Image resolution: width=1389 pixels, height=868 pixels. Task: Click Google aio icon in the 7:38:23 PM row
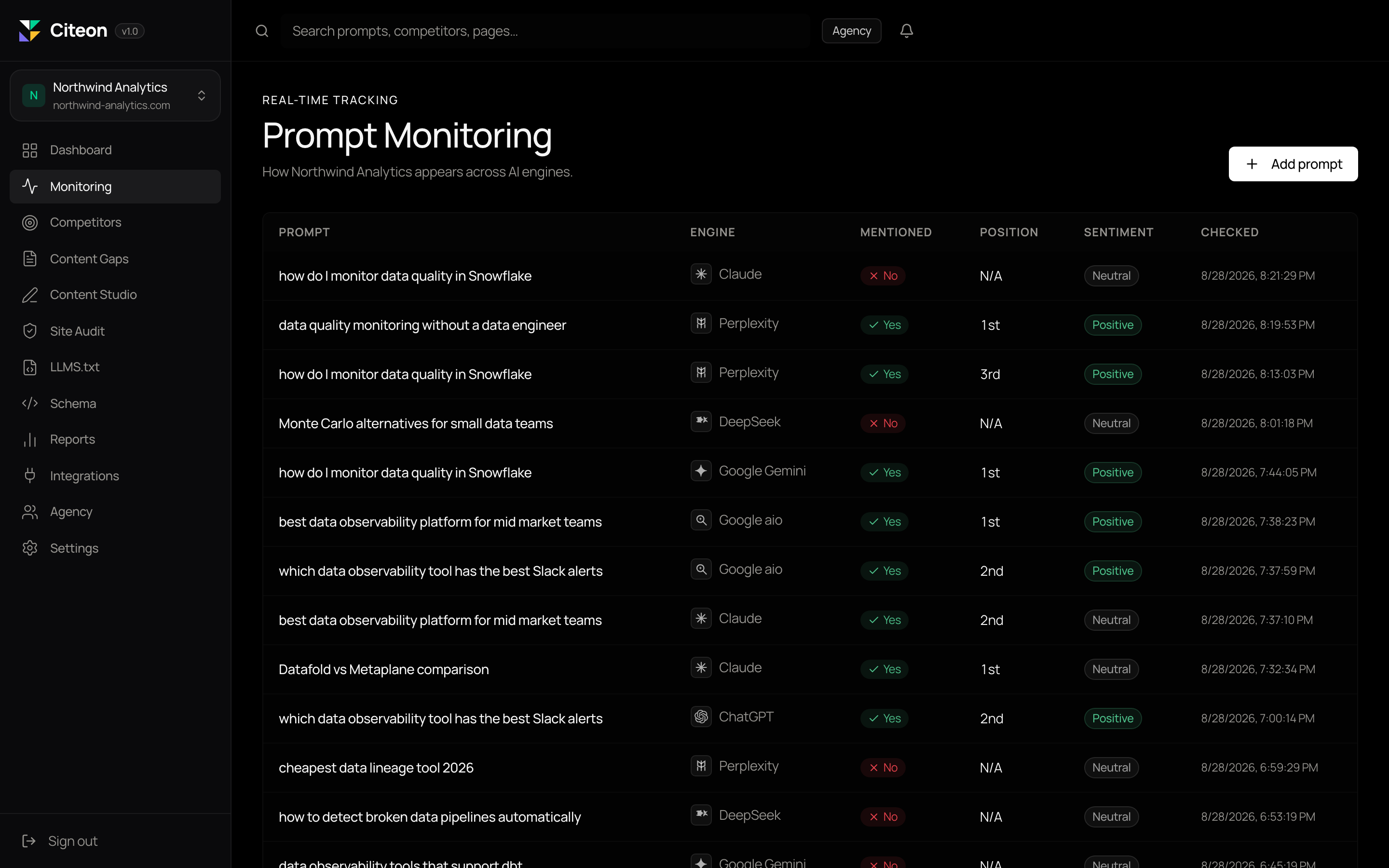pos(701,520)
